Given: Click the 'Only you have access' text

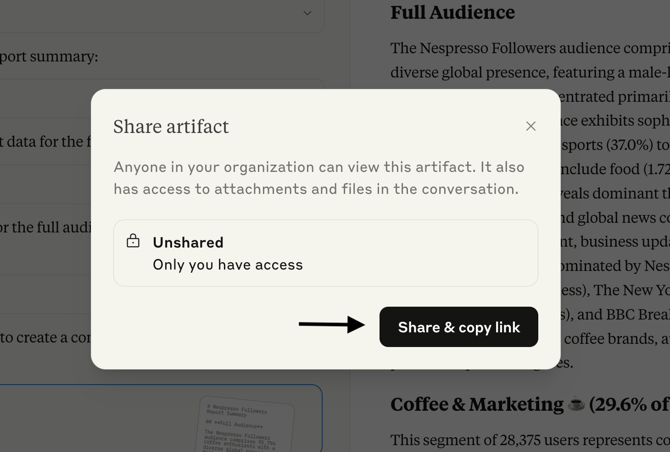Looking at the screenshot, I should (x=228, y=265).
